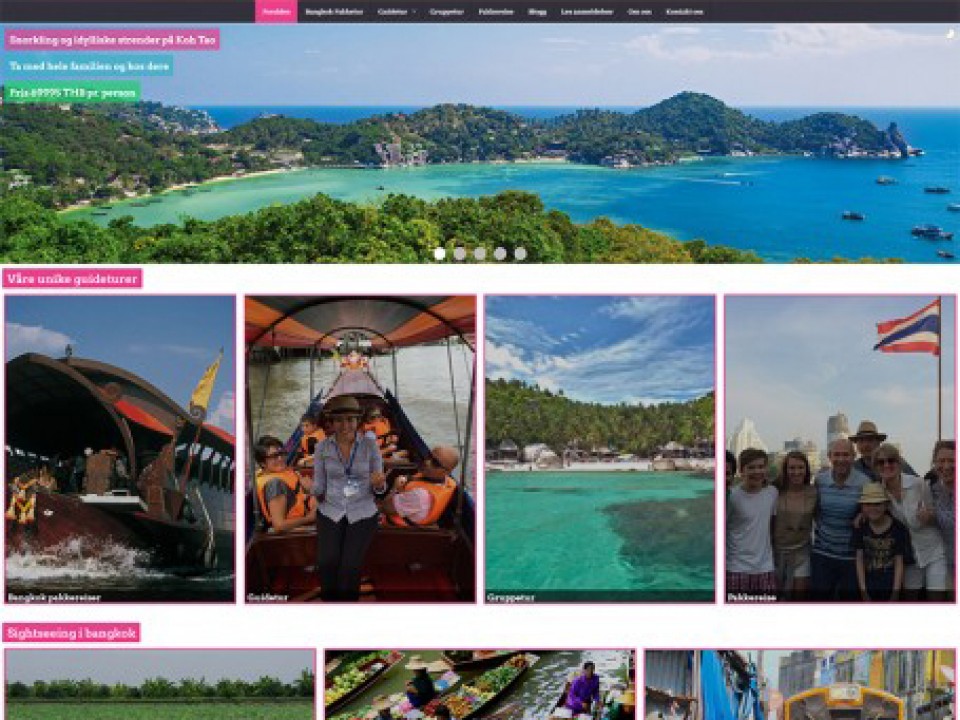Switch to the third carousel slide dot
The width and height of the screenshot is (960, 720).
[x=480, y=254]
